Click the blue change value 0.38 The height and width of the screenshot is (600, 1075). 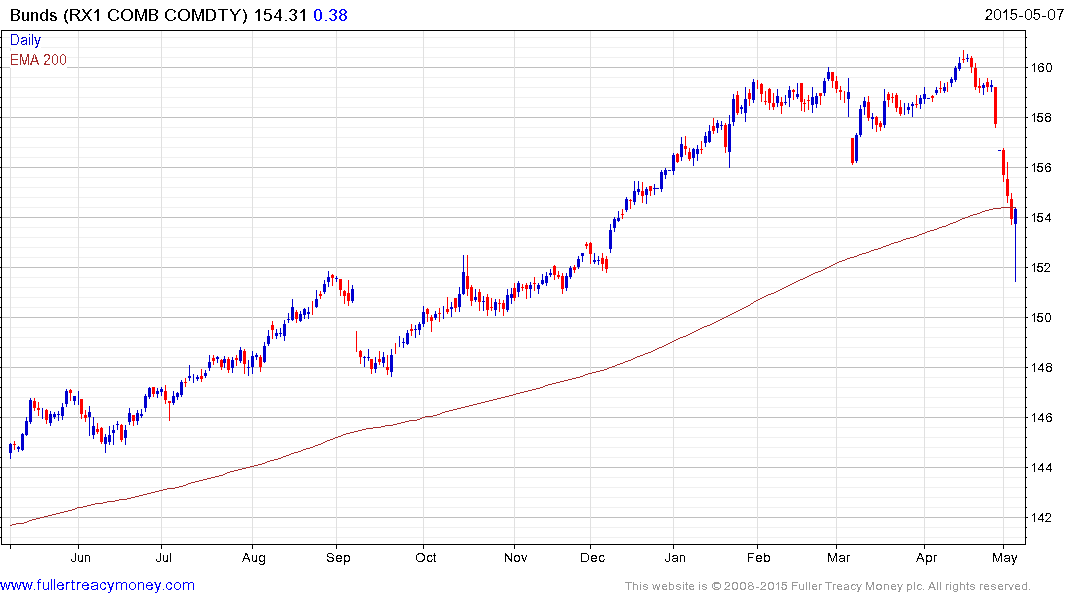coord(330,15)
